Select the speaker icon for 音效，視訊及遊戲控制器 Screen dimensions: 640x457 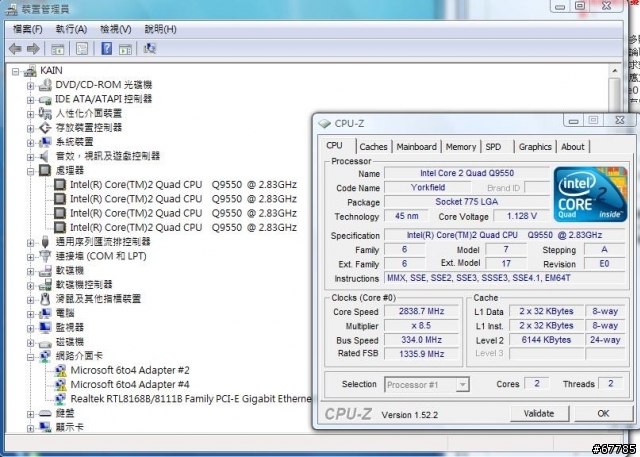[x=45, y=156]
